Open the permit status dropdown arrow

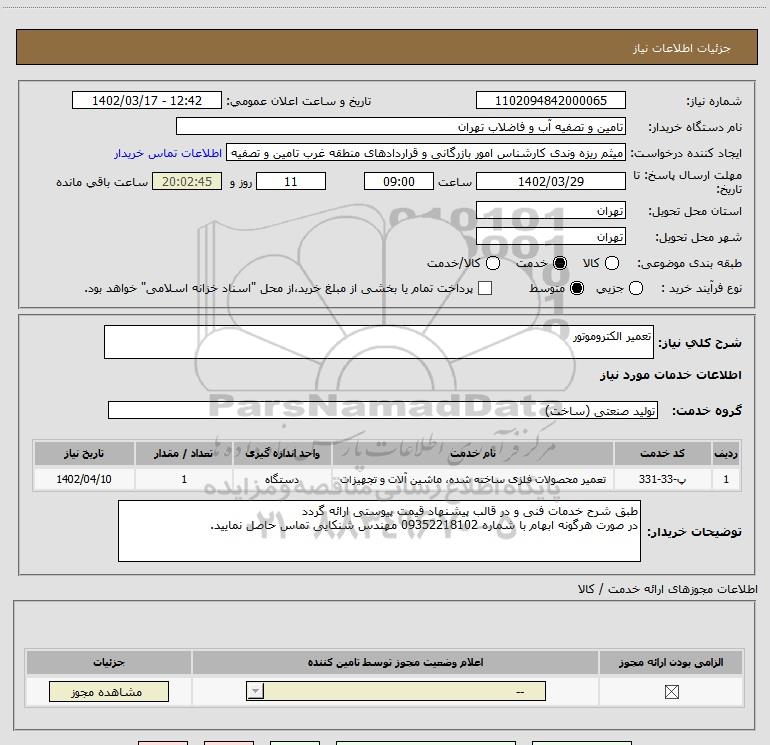tap(255, 691)
